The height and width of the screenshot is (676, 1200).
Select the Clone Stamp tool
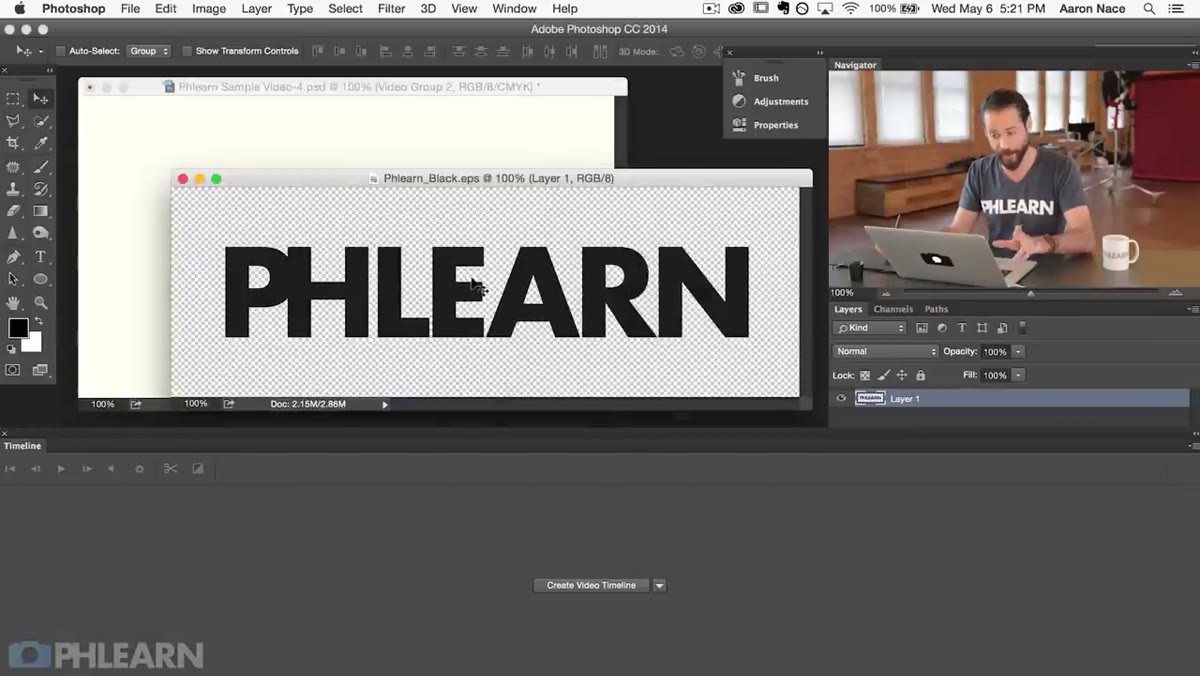point(14,189)
